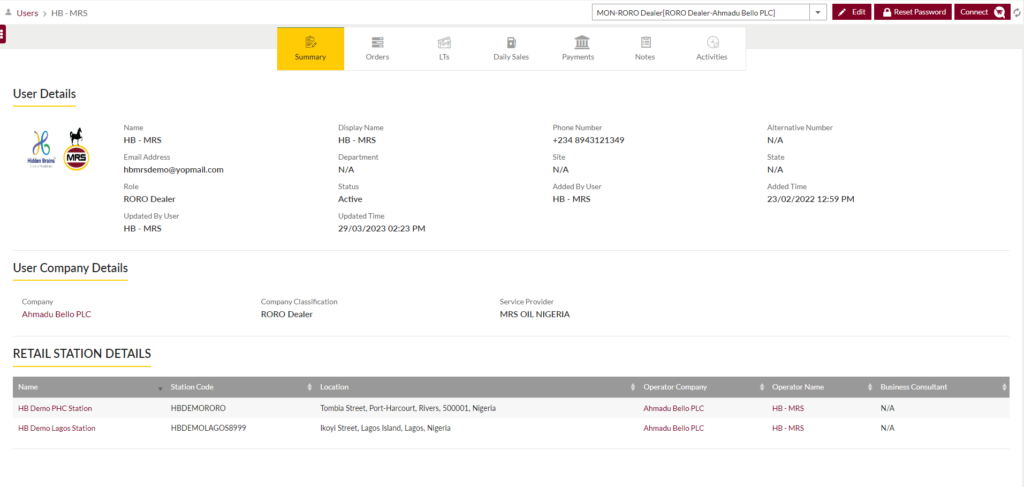Sort by Location column header
The image size is (1024, 487).
(476, 387)
